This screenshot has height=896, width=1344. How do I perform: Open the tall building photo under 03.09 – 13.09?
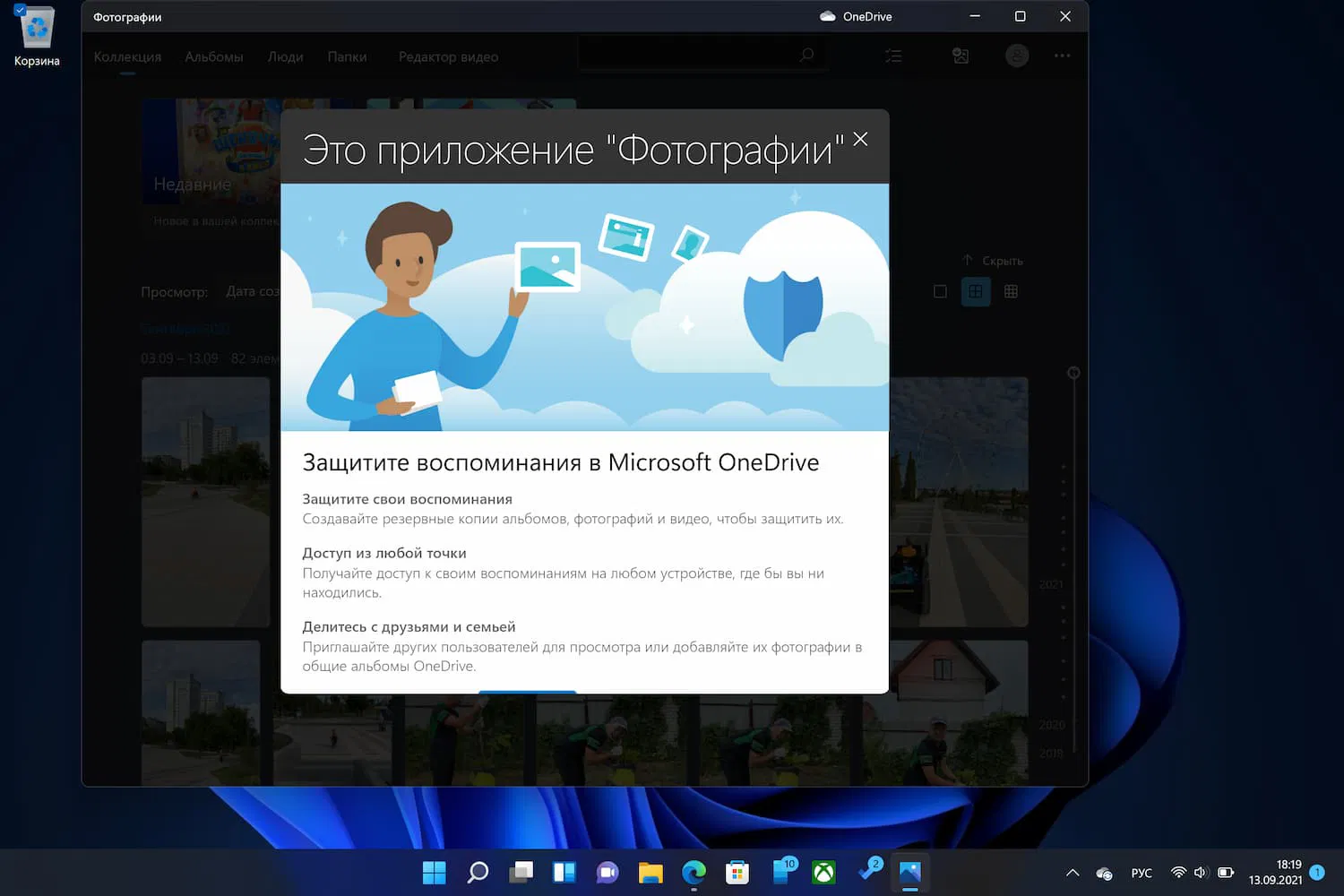(x=206, y=502)
